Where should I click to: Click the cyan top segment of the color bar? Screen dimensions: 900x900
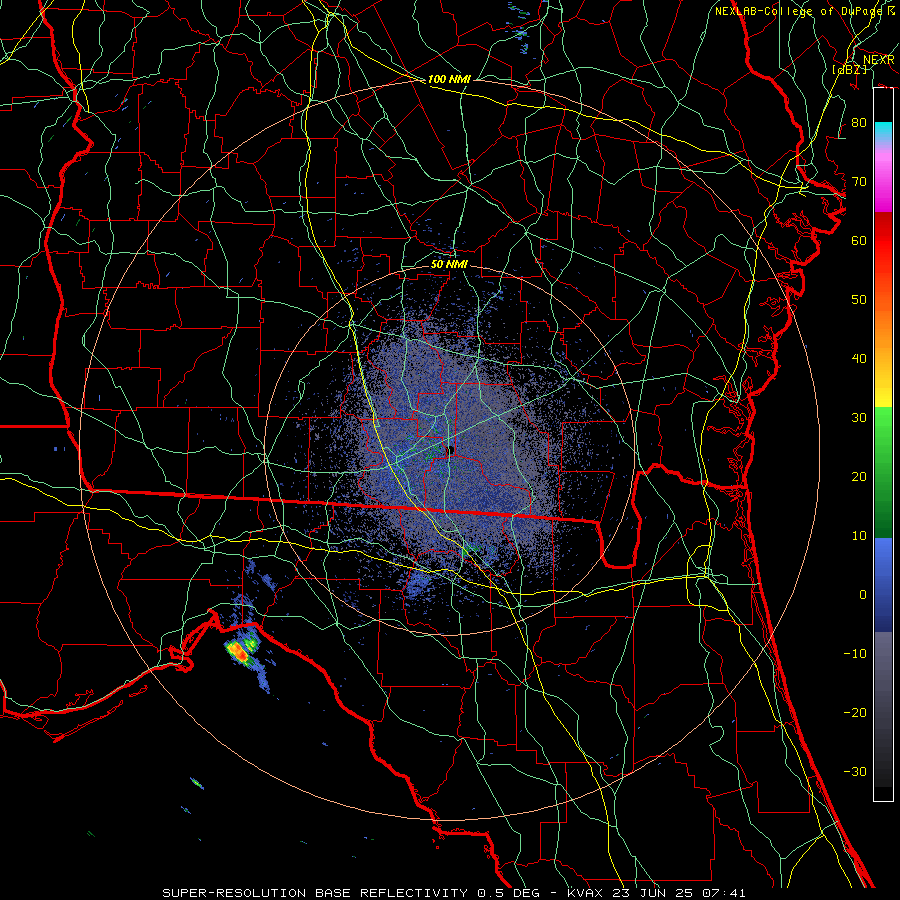(883, 131)
